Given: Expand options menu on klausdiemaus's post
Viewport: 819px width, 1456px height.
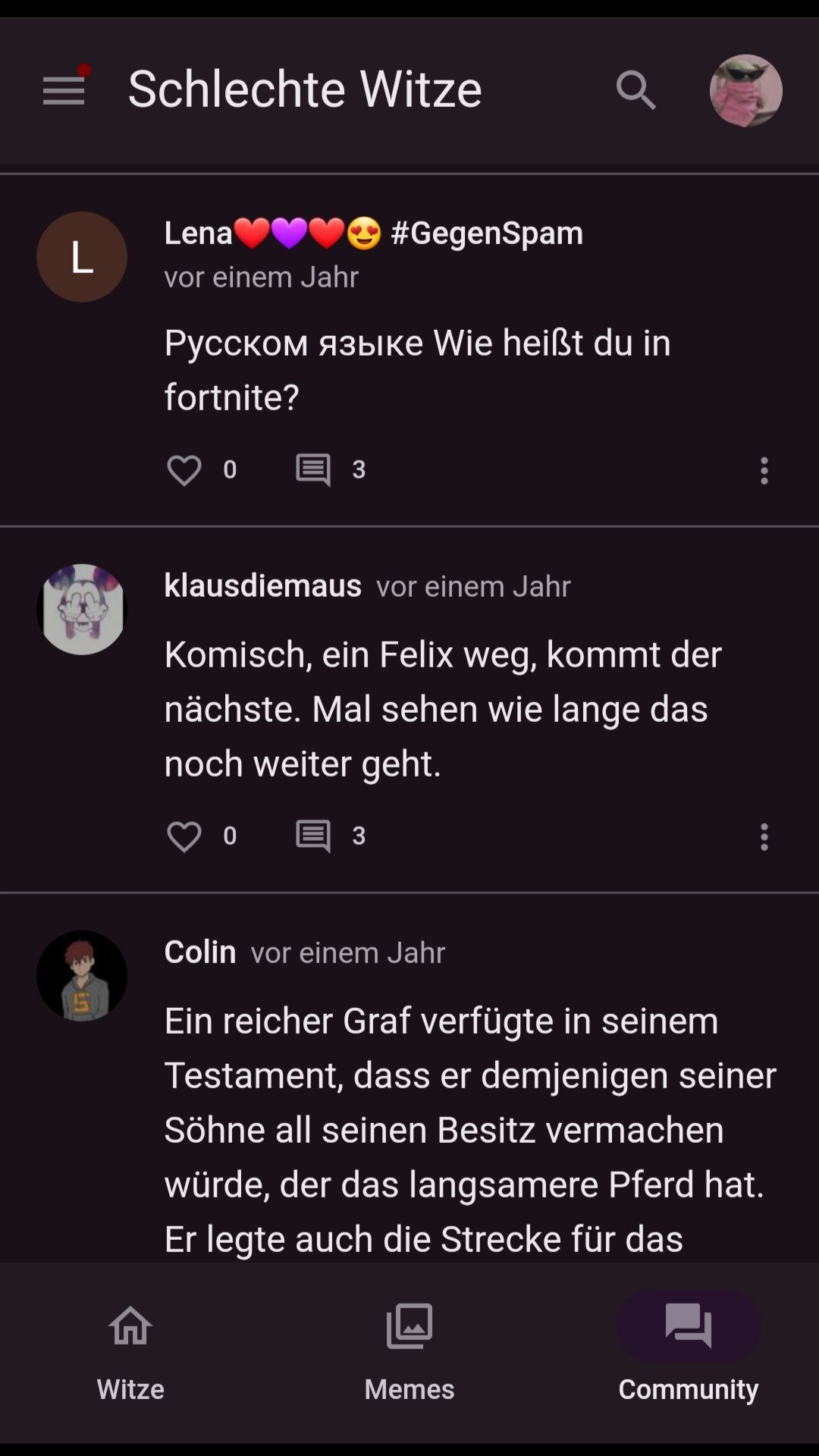Looking at the screenshot, I should point(764,836).
